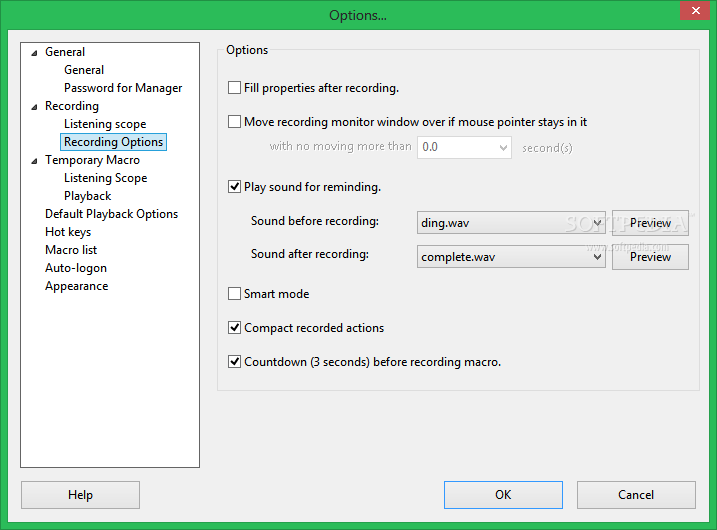
Task: Cancel the Options dialog
Action: [x=636, y=495]
